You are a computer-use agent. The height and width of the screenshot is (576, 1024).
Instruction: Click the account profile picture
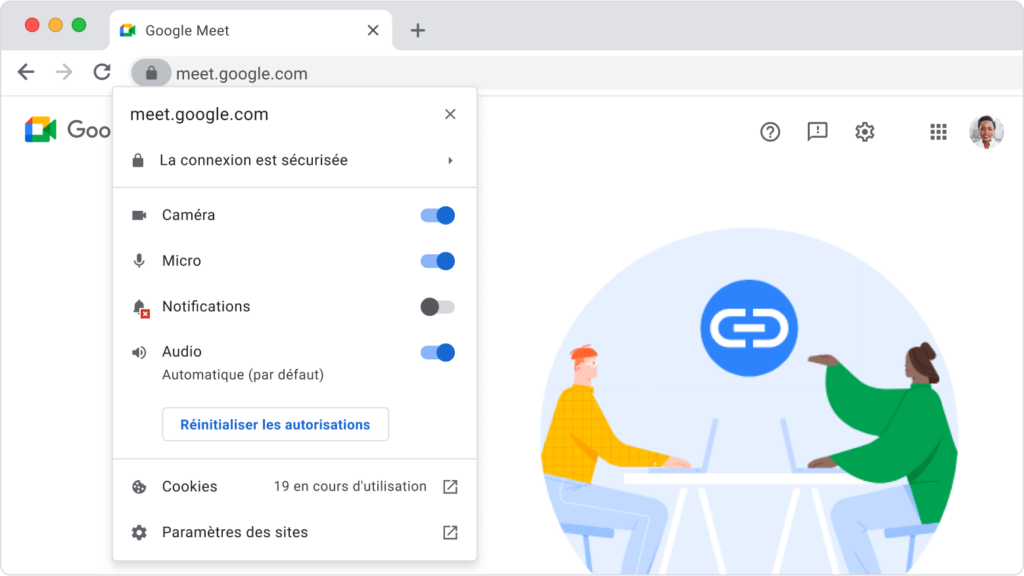click(986, 131)
